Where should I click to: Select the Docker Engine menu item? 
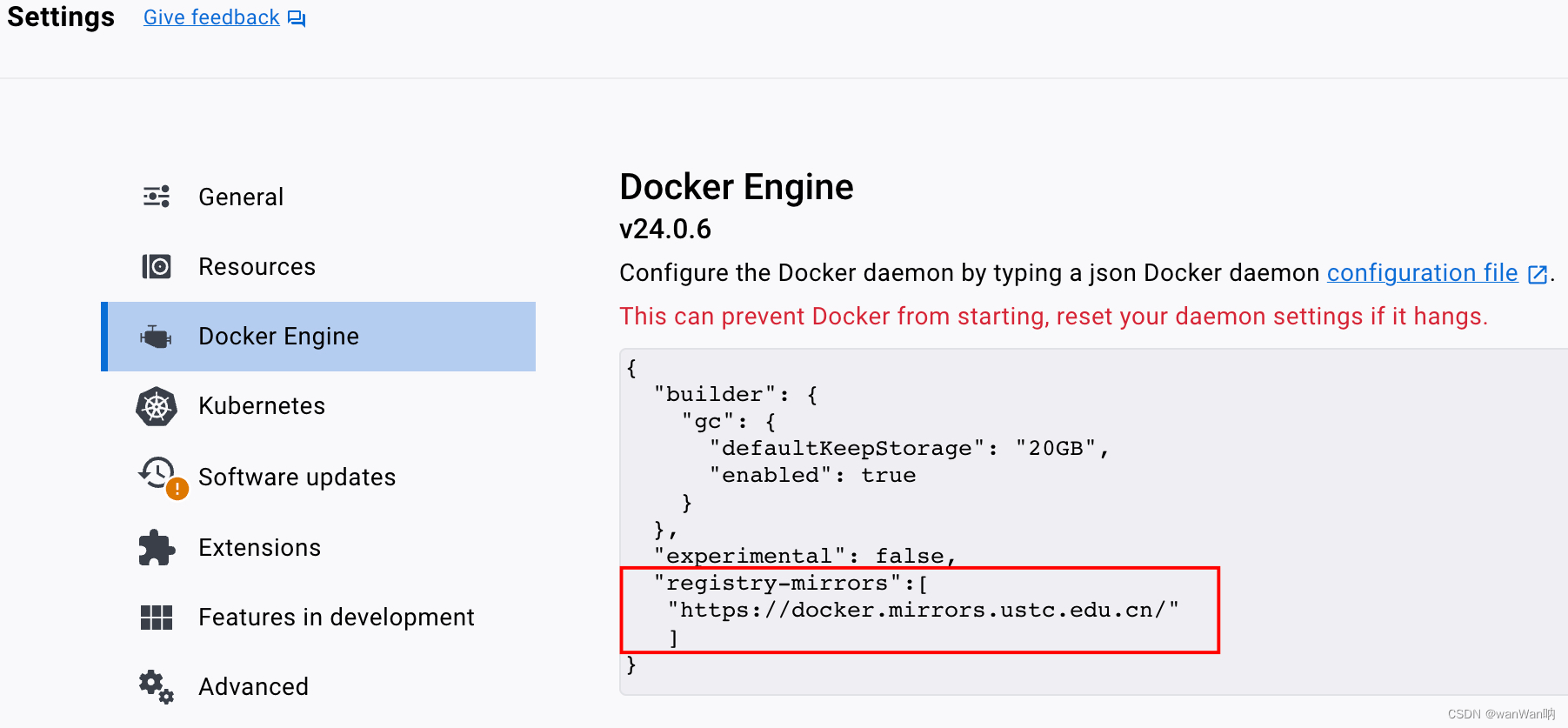(x=318, y=337)
